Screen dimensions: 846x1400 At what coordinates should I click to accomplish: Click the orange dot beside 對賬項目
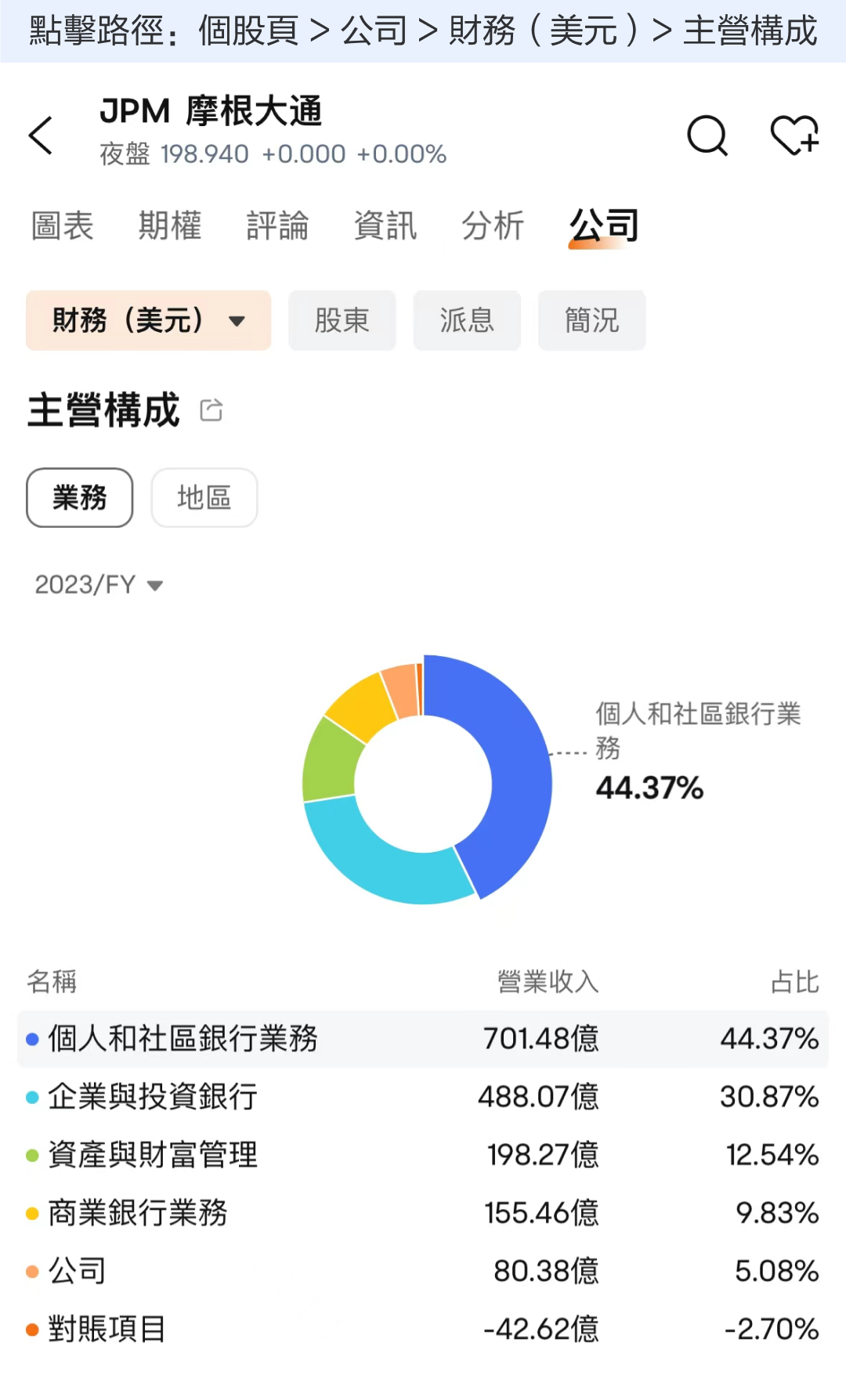point(31,1329)
